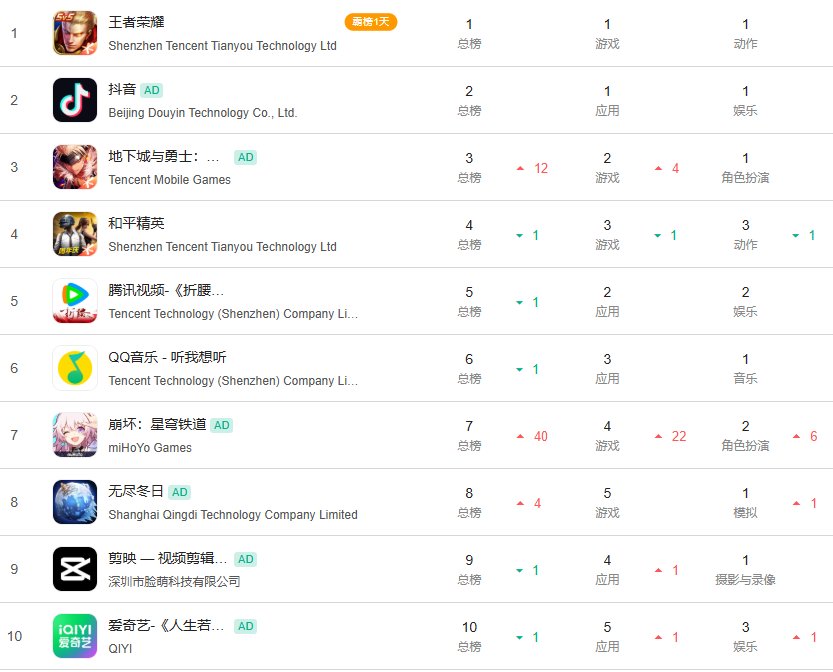Image resolution: width=833 pixels, height=672 pixels.
Task: Open the 王者荣耀 app title link
Action: [136, 22]
